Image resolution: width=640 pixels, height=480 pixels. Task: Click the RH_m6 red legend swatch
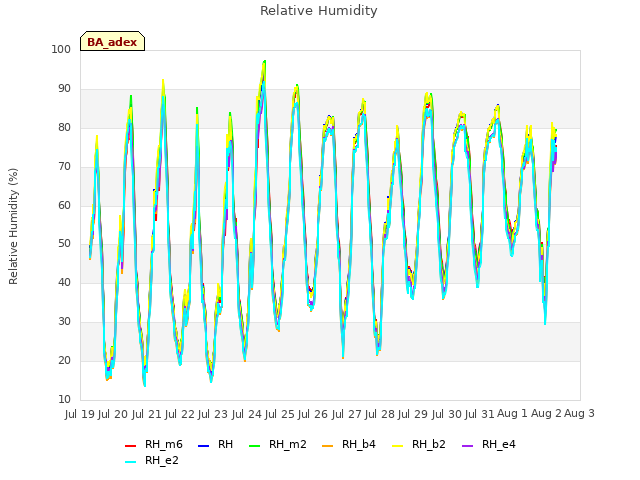pos(130,446)
